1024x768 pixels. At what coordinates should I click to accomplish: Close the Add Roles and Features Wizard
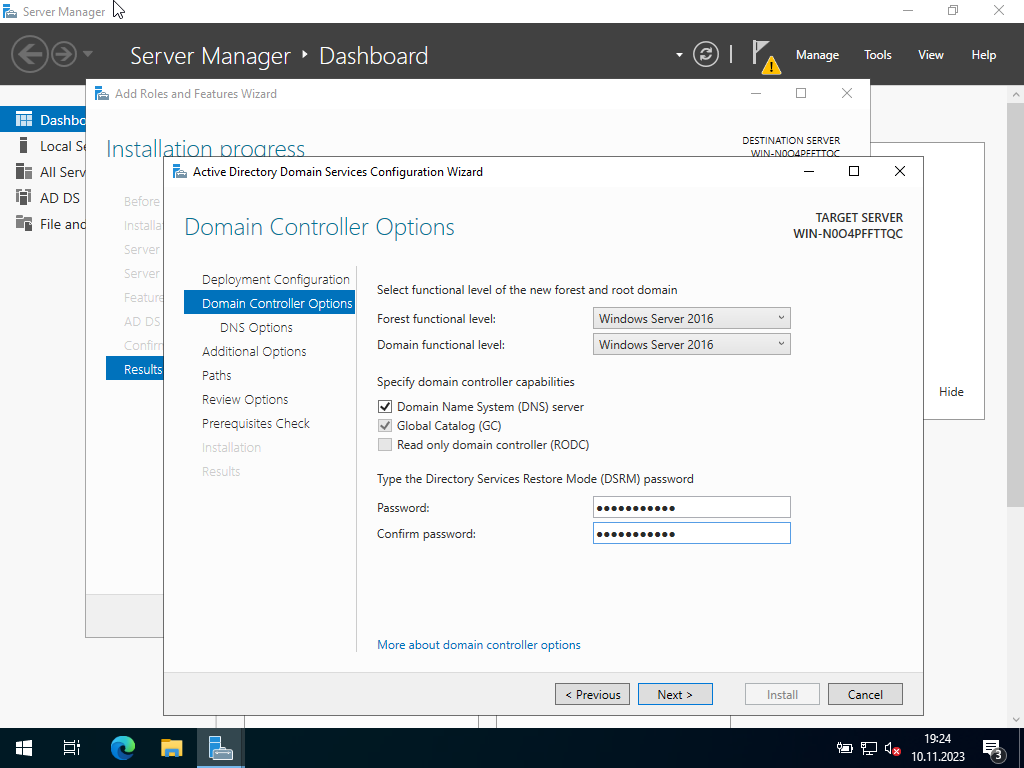[846, 93]
